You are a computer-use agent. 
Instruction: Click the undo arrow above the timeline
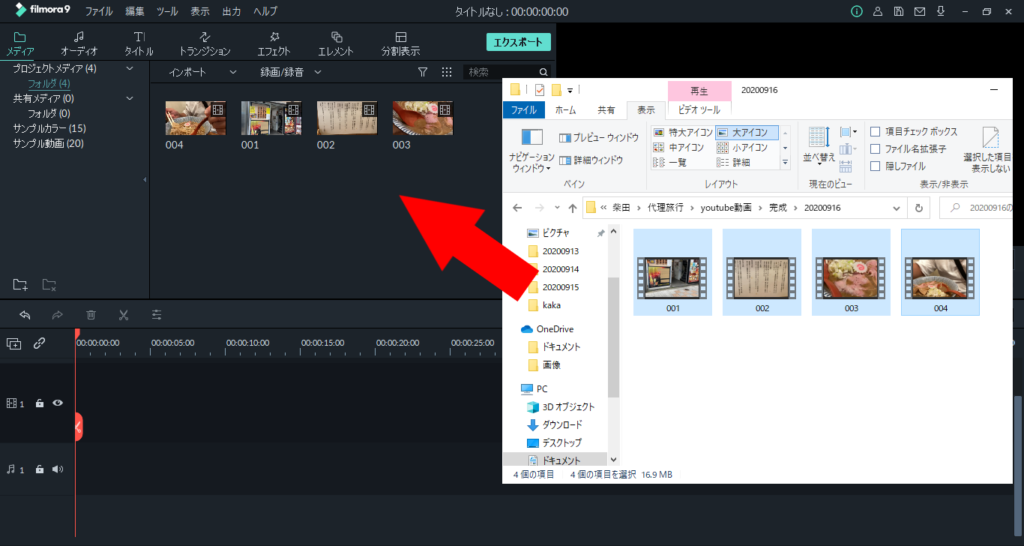click(x=25, y=314)
